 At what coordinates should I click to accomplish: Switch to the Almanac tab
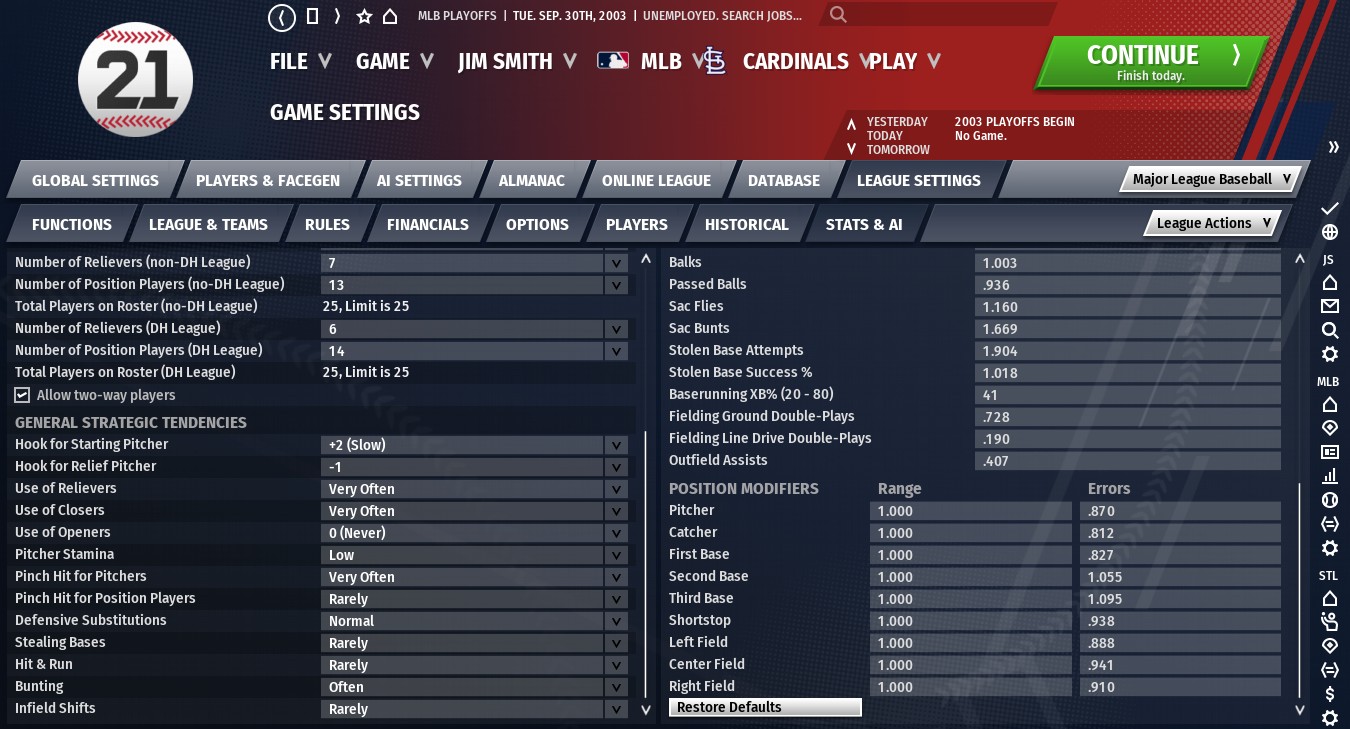(x=532, y=181)
